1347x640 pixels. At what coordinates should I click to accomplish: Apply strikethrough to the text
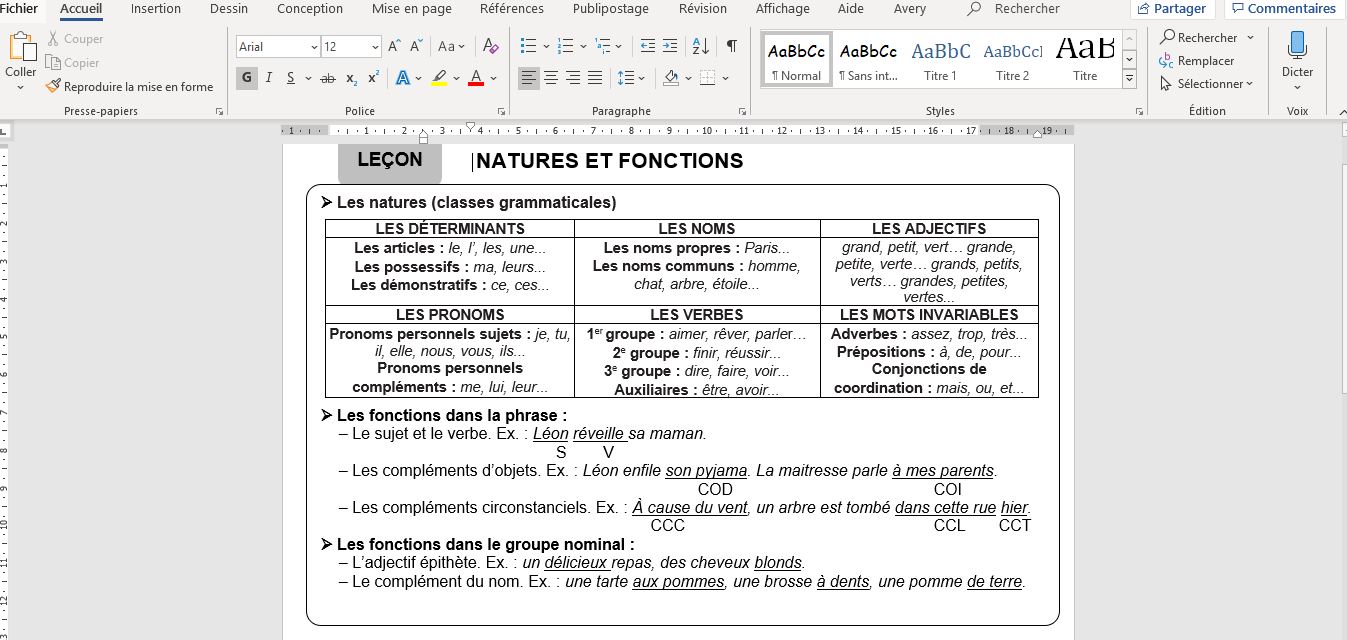327,77
